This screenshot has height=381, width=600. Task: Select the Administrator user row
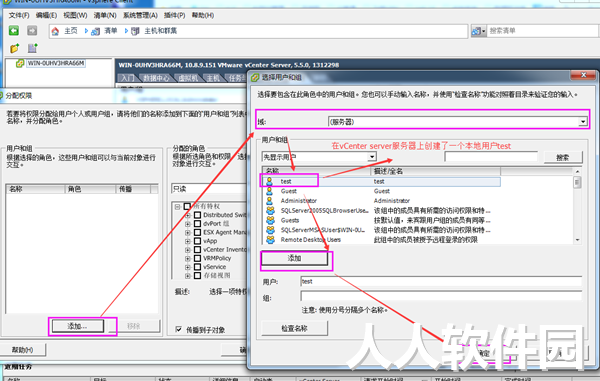(381, 200)
